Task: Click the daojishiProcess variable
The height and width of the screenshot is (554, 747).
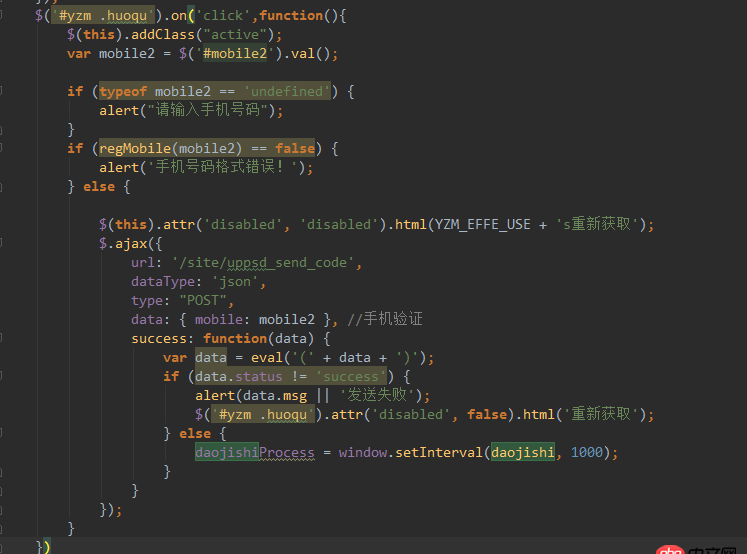Action: click(x=255, y=453)
